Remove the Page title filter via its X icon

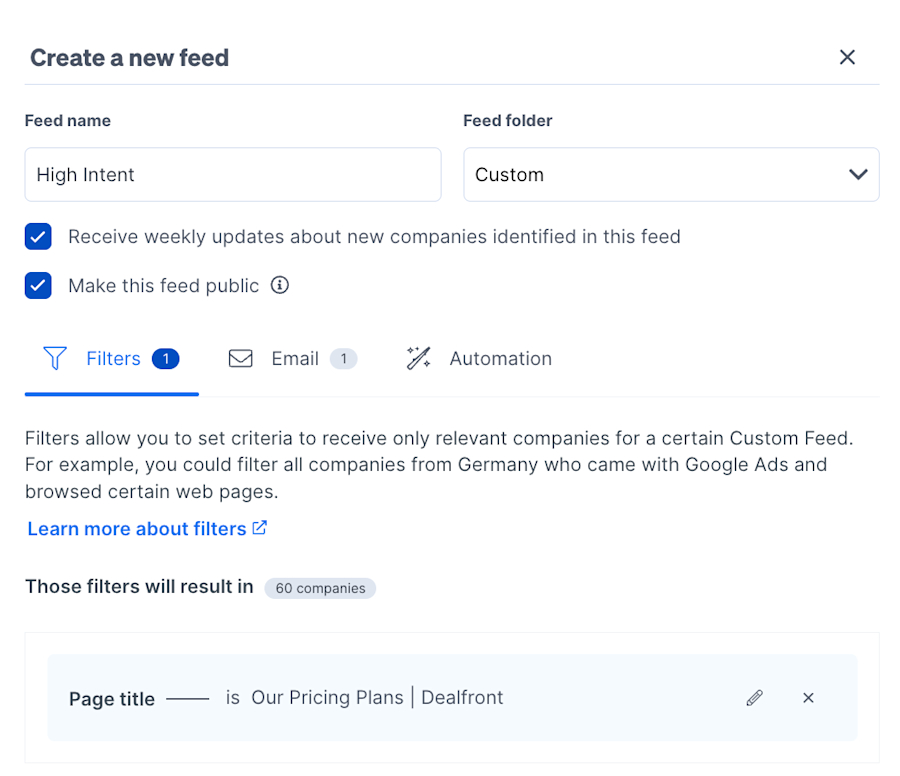pyautogui.click(x=808, y=697)
